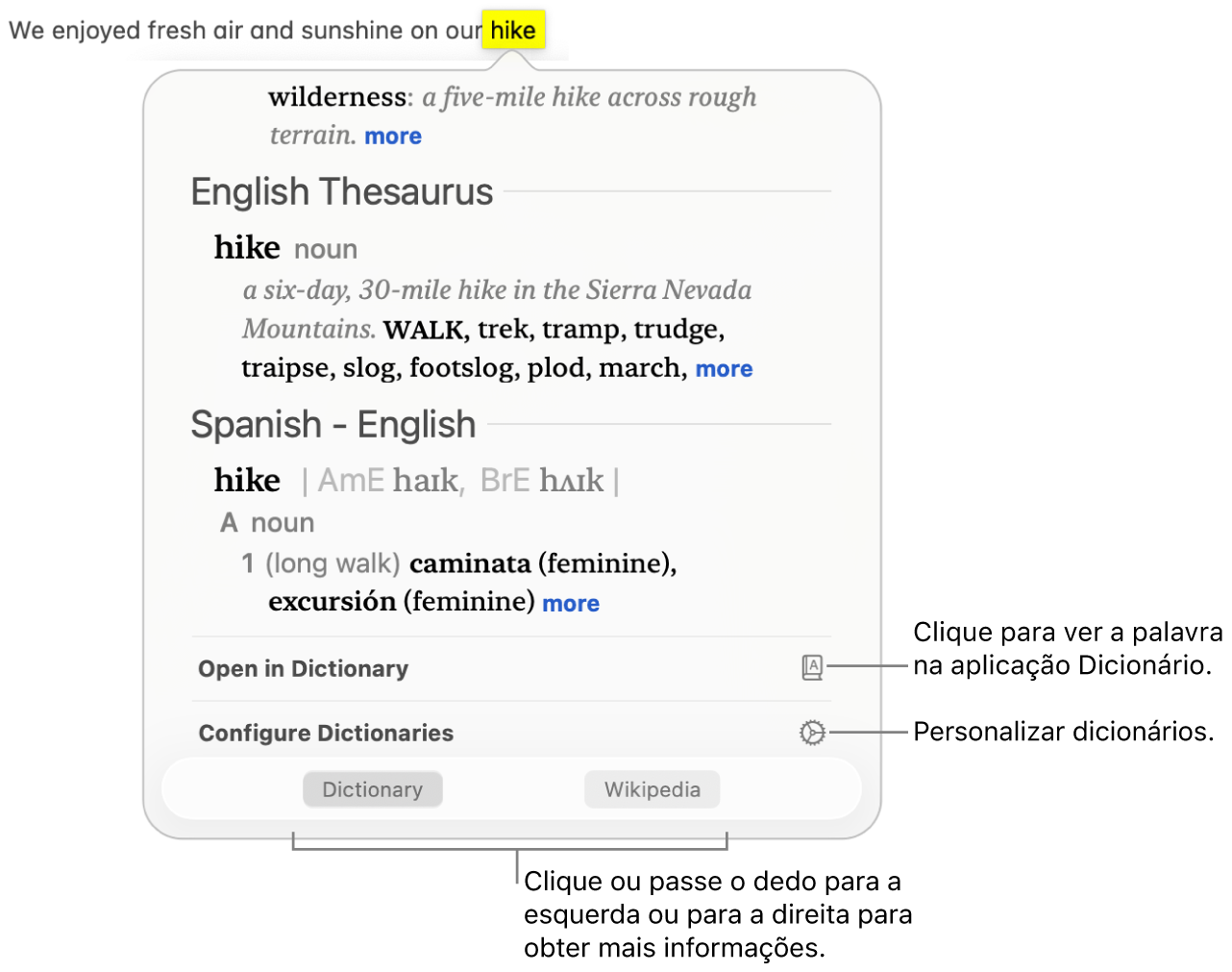Switch to the Dictionary view
Image resolution: width=1232 pixels, height=972 pixels.
(372, 789)
